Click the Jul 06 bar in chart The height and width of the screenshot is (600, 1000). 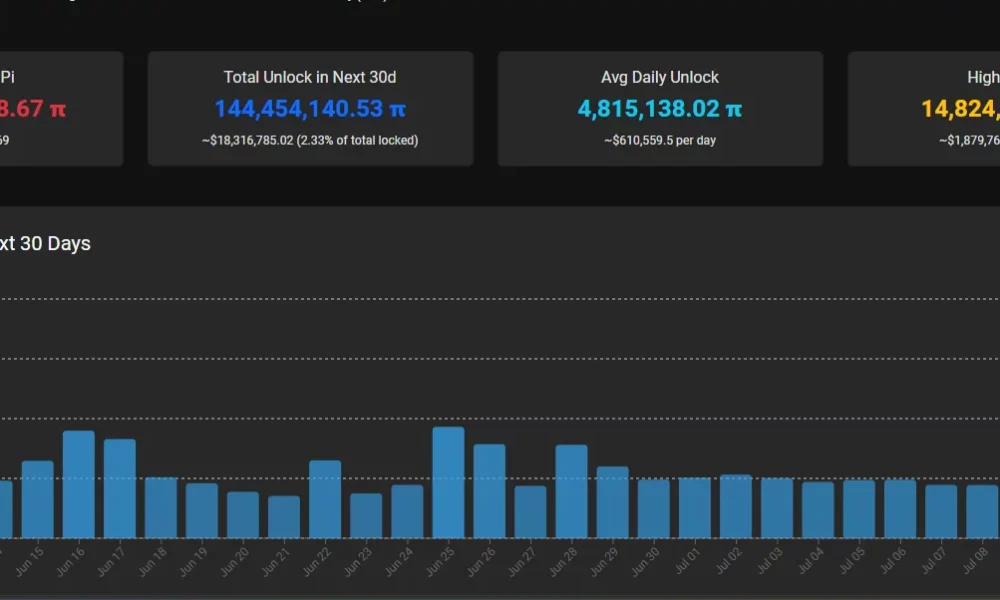click(x=900, y=509)
